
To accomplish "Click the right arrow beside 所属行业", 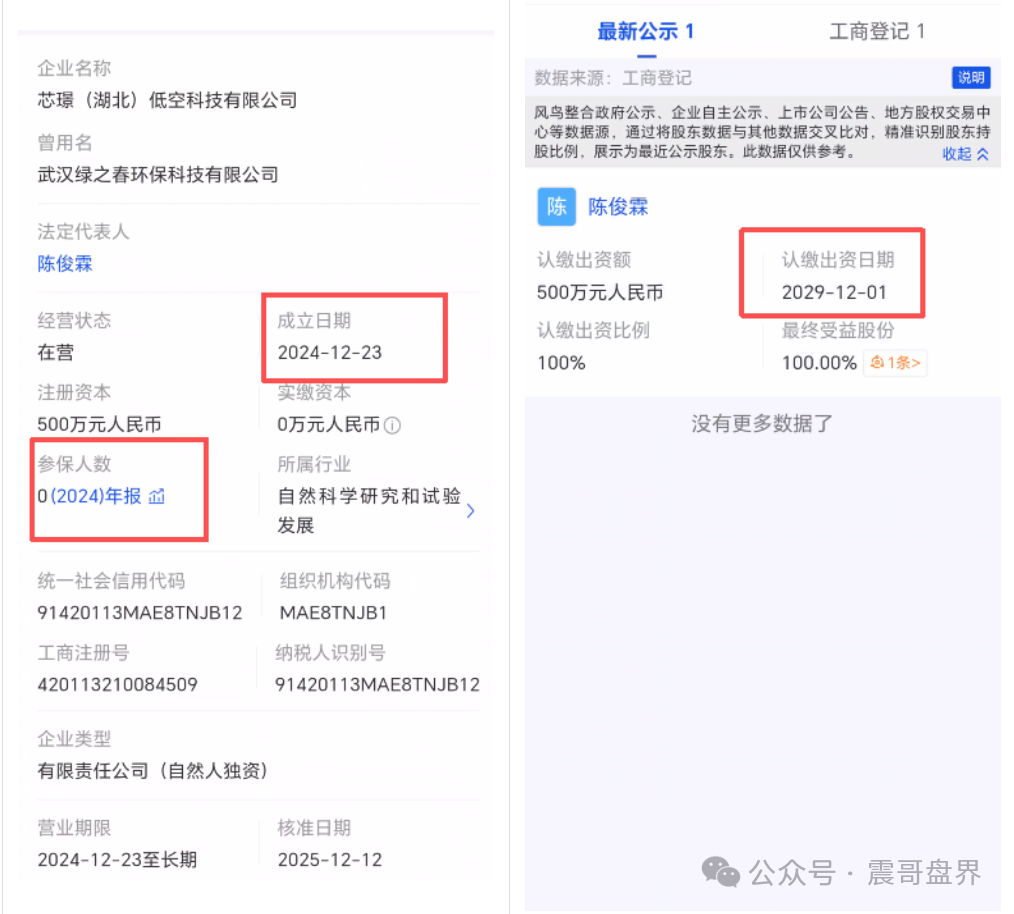I will [x=470, y=510].
